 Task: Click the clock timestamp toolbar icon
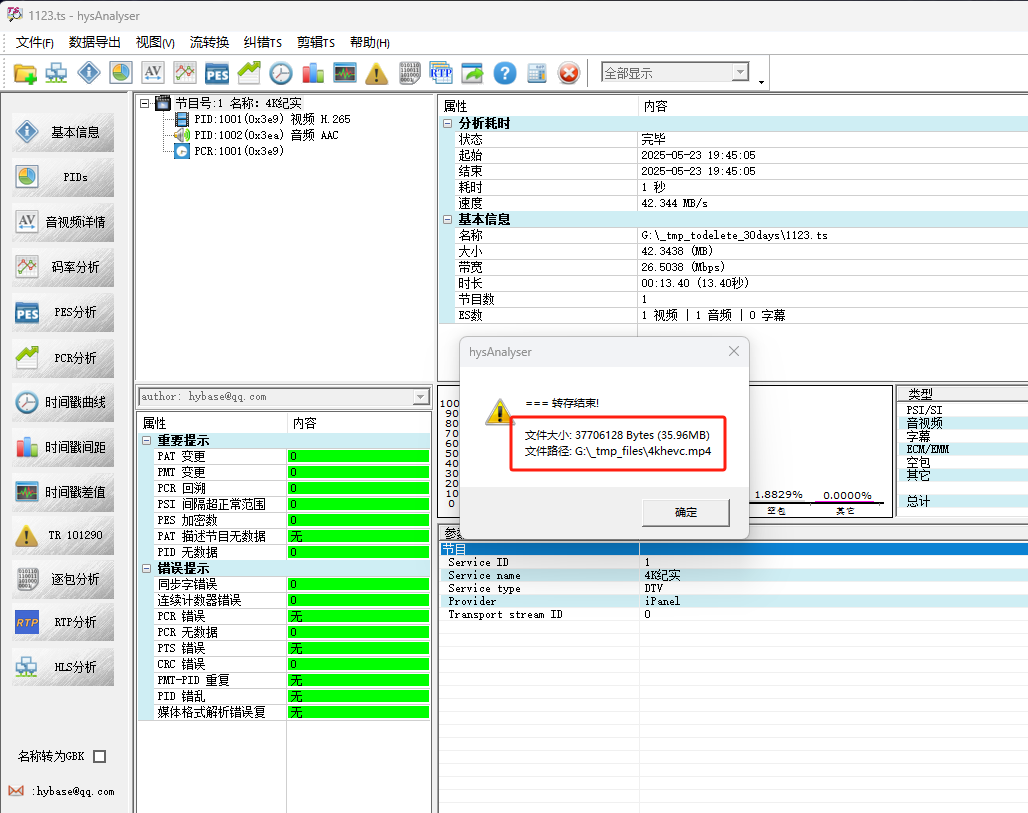point(281,73)
